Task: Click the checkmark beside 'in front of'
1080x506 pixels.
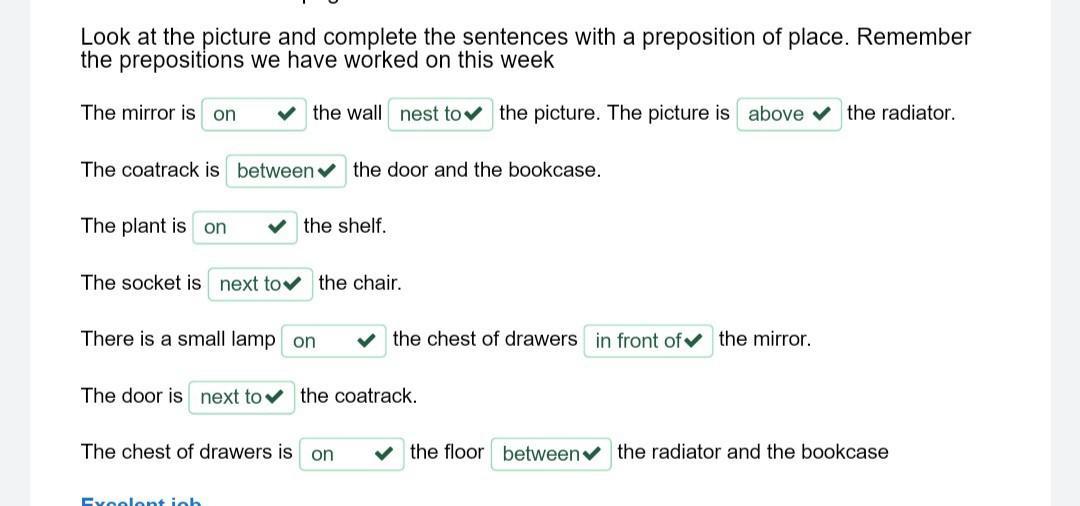Action: 694,341
